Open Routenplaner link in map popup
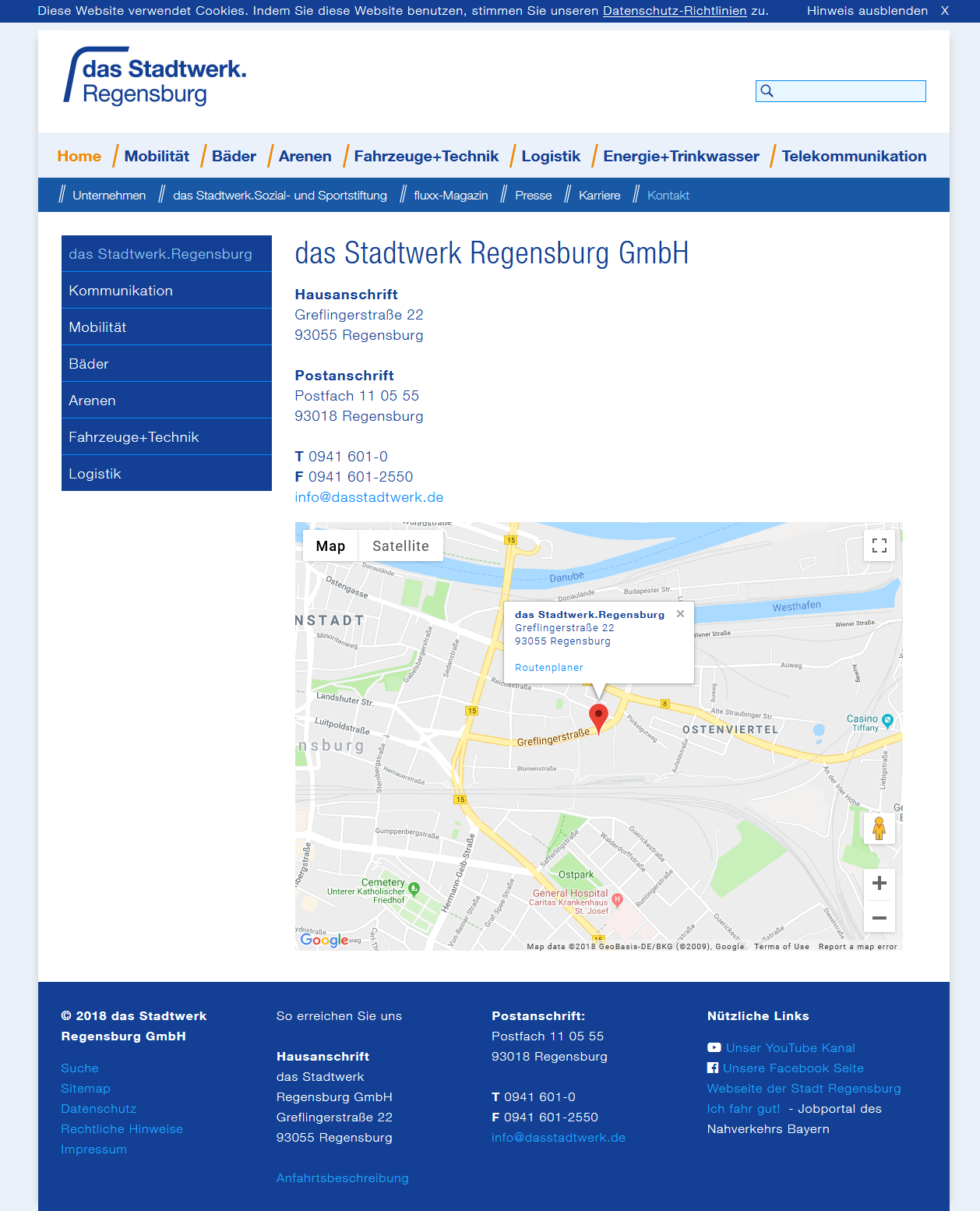980x1211 pixels. pos(549,668)
